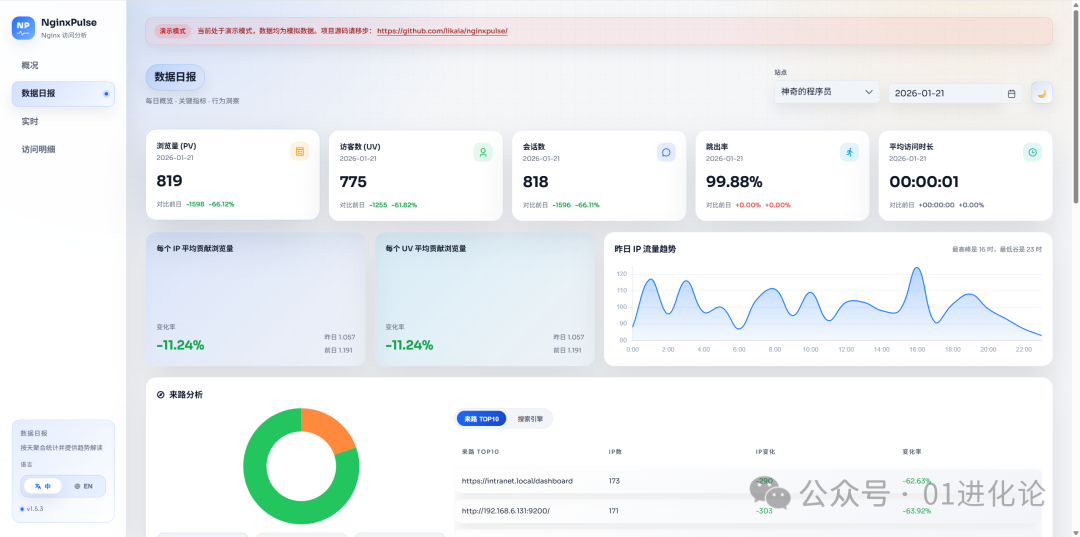The image size is (1080, 537).
Task: Click the -63.92% change rate cell
Action: 917,511
